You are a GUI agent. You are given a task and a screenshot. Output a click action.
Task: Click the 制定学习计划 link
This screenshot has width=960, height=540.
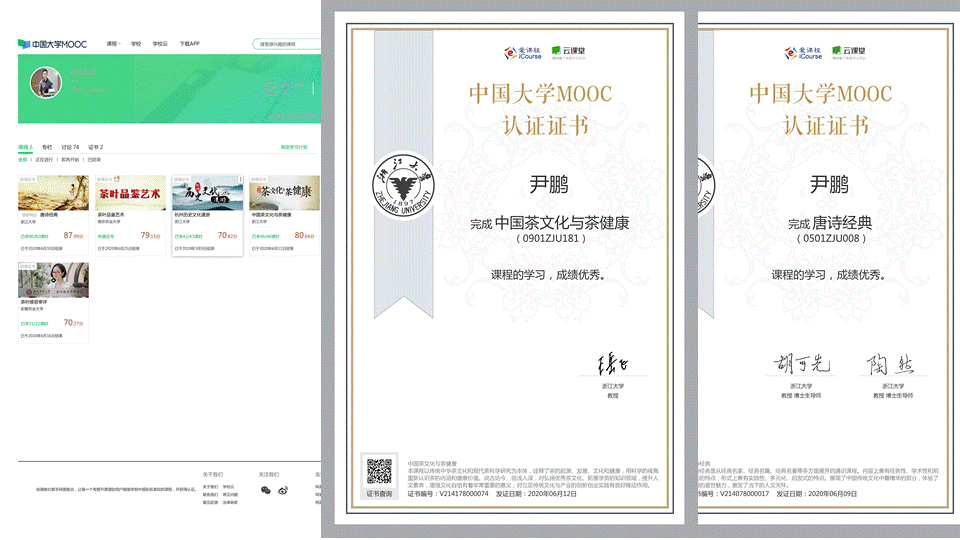pyautogui.click(x=294, y=147)
